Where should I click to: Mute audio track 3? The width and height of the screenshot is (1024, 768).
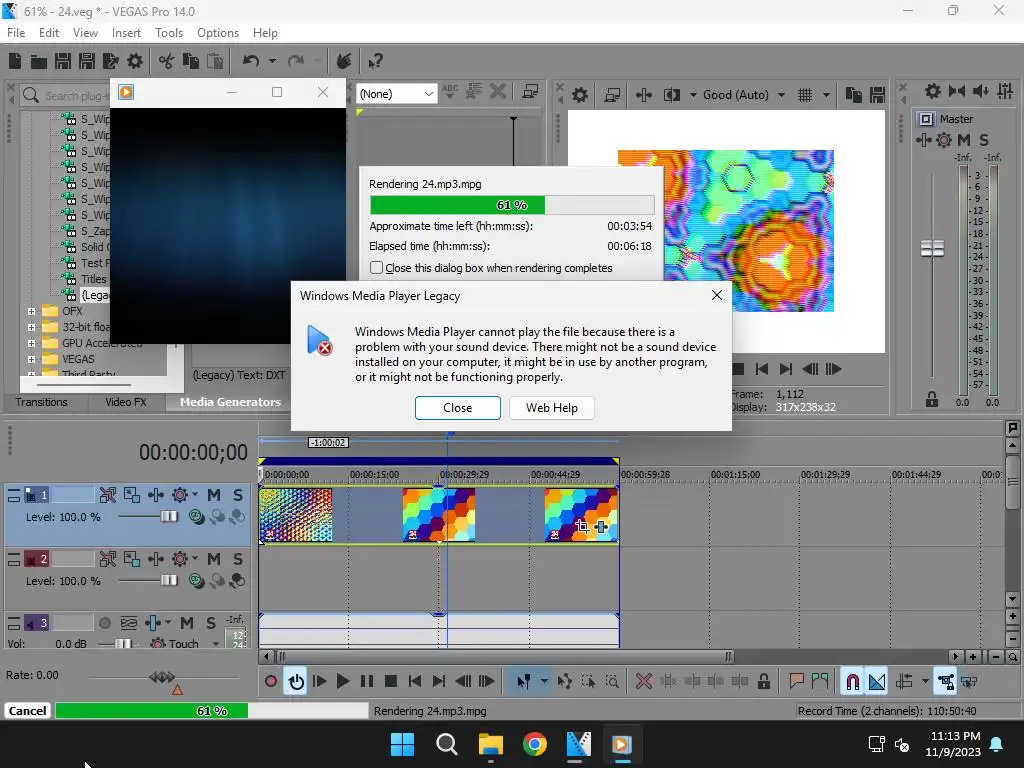pyautogui.click(x=187, y=623)
